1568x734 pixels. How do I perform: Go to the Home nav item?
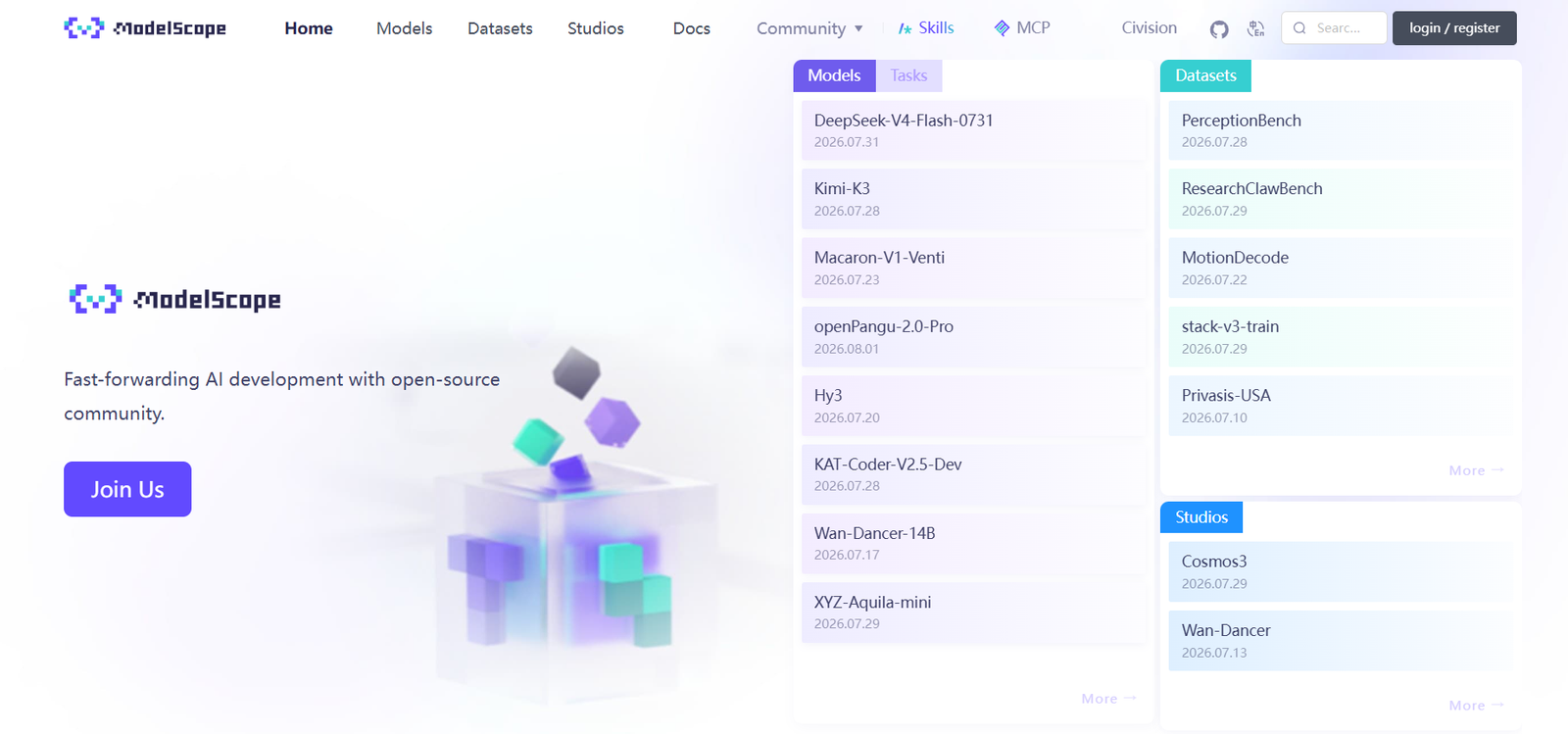309,28
